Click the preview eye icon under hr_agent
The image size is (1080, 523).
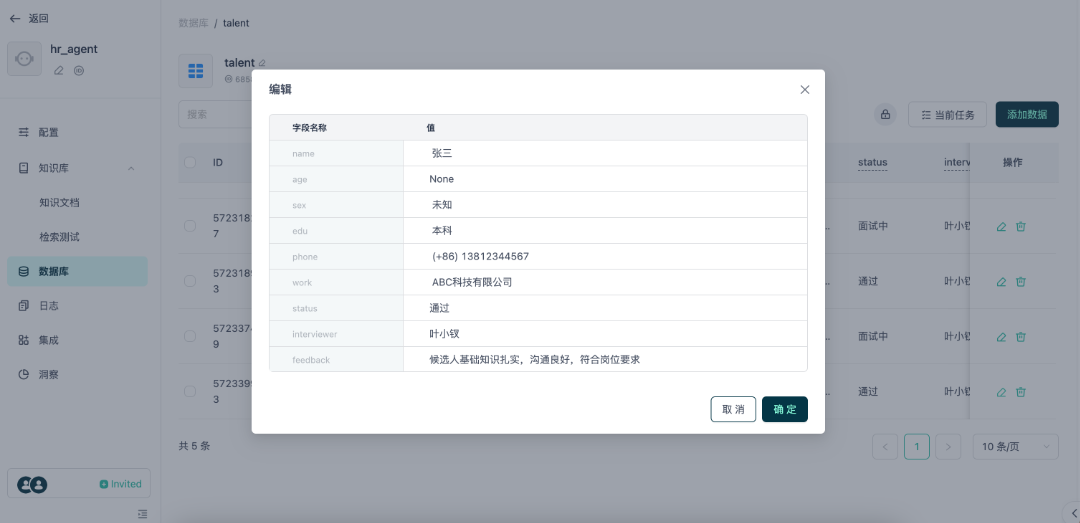click(79, 70)
